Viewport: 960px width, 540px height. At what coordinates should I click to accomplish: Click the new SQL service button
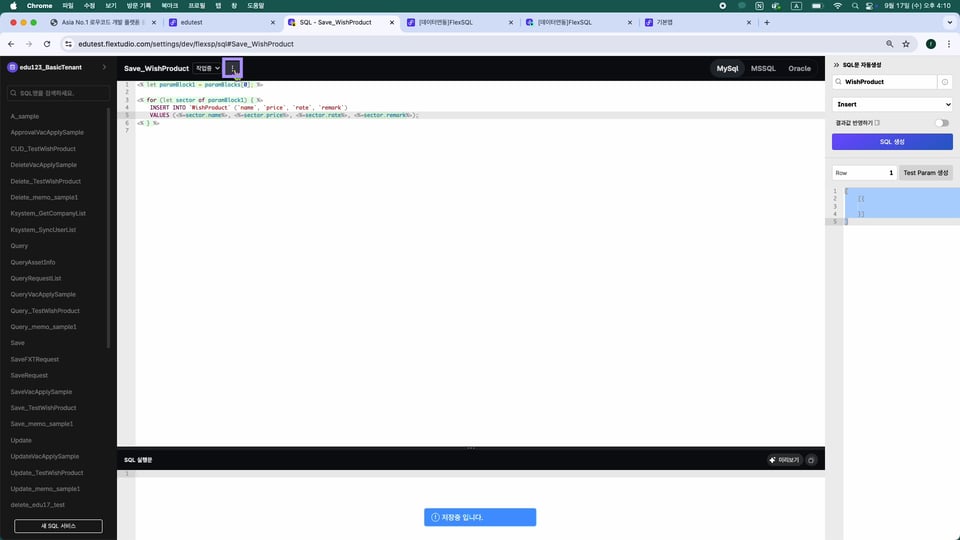click(58, 526)
